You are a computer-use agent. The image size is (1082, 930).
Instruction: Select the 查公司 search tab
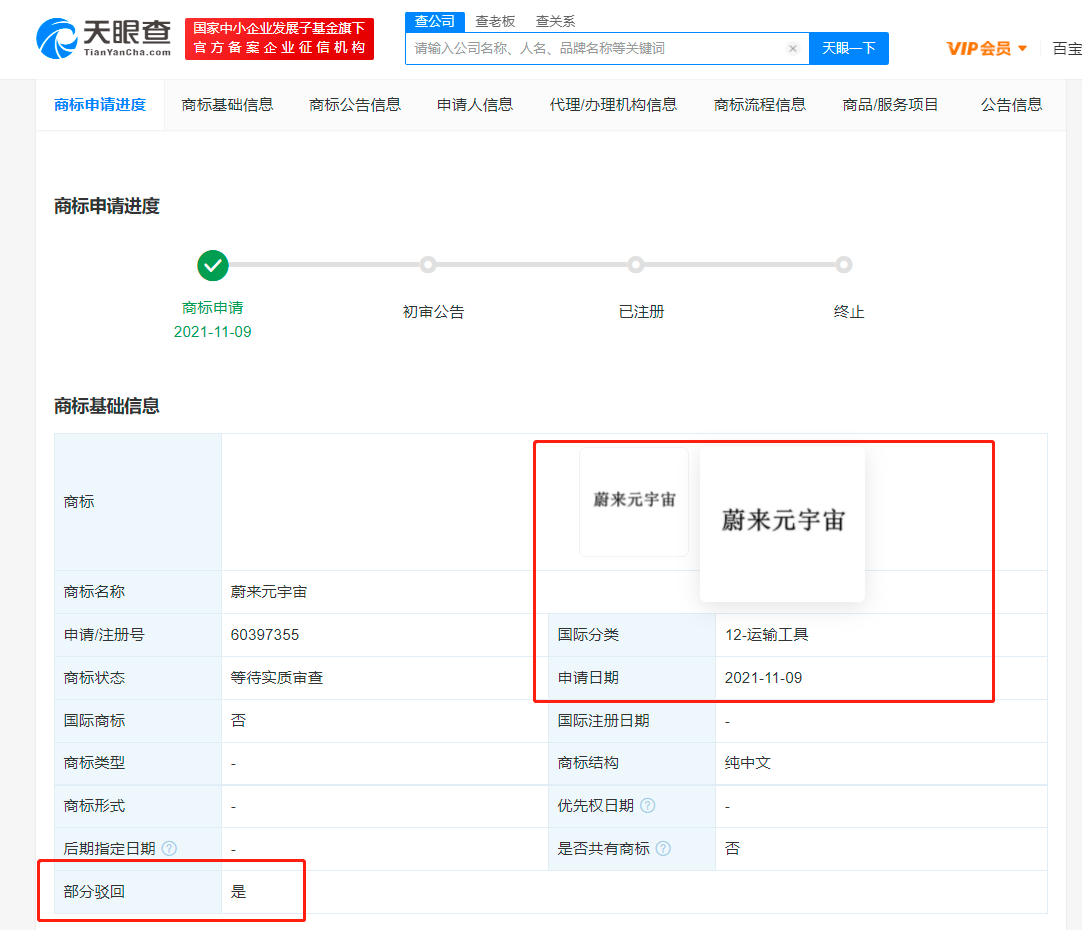(x=435, y=21)
